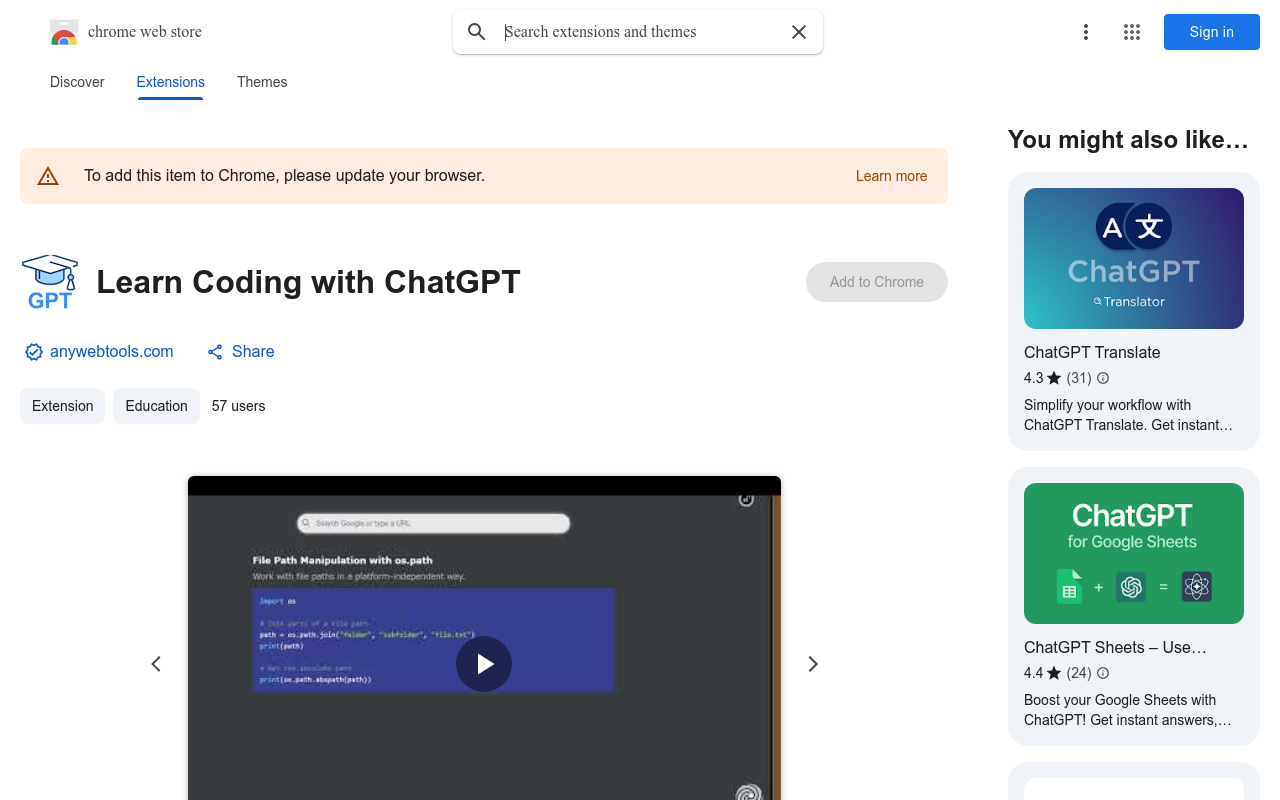Click the Chrome Web Store logo
1280x800 pixels.
(64, 32)
